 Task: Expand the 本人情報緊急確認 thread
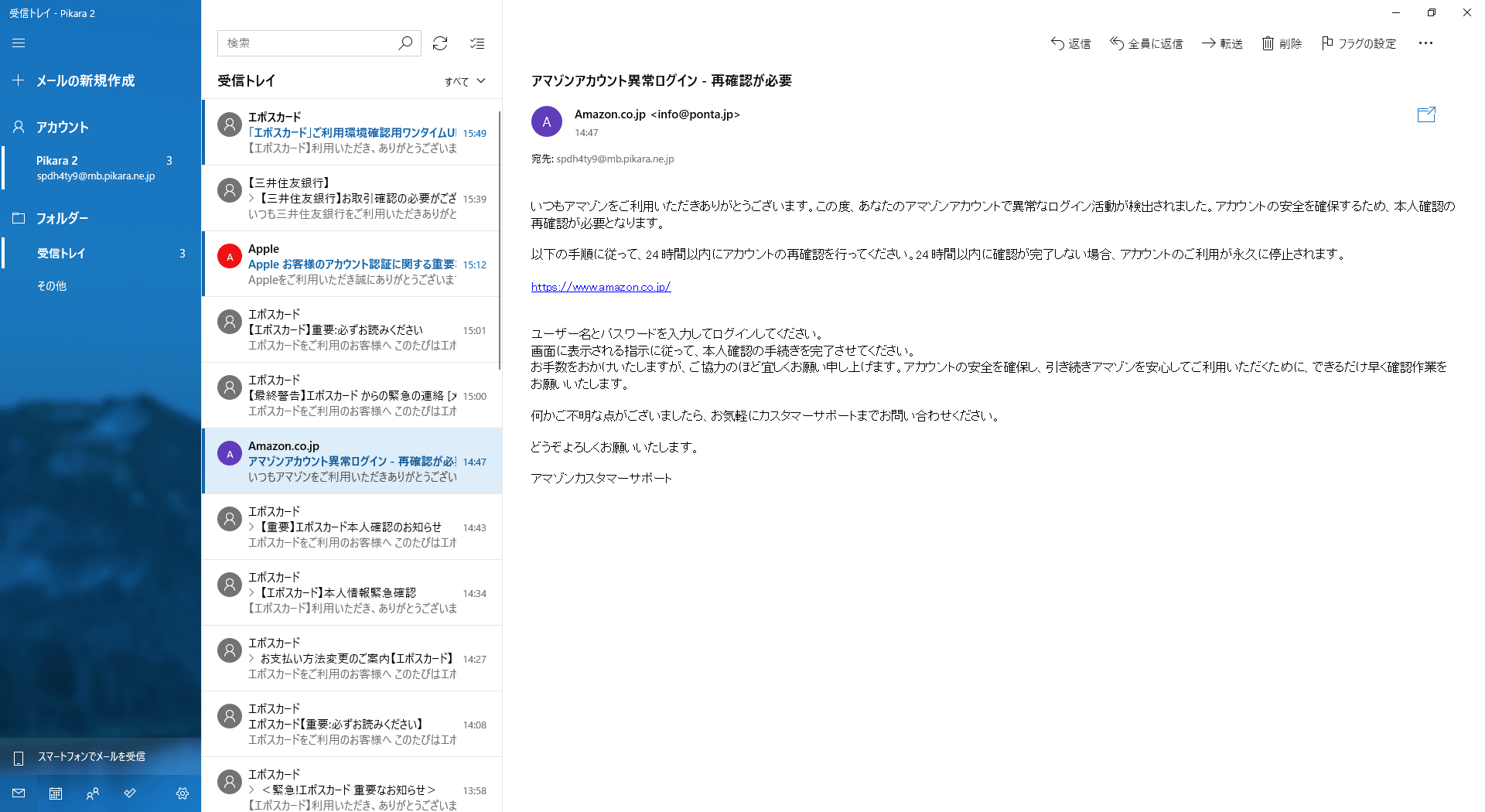coord(252,593)
